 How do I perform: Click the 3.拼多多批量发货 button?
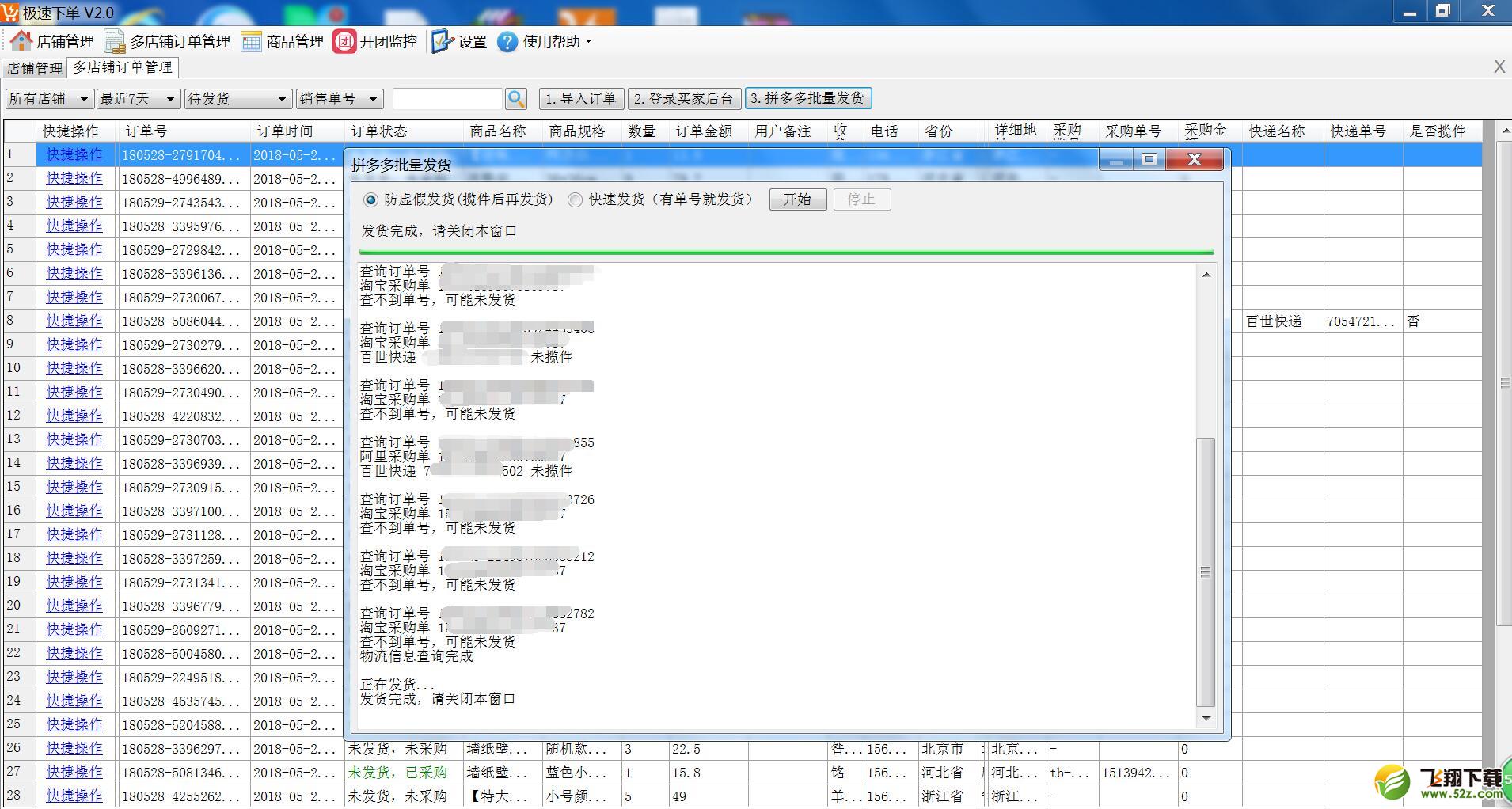[808, 98]
